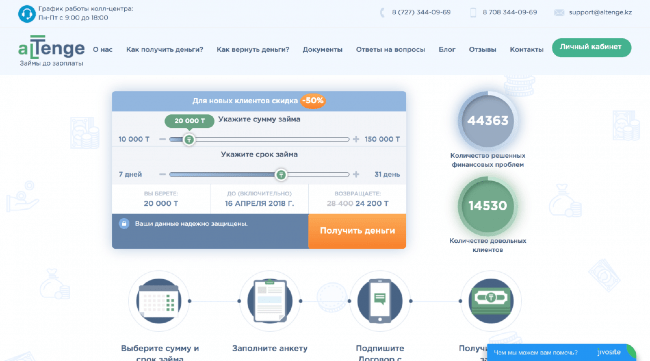The height and width of the screenshot is (361, 650).
Task: Click the Получить деньги button
Action: pos(357,231)
